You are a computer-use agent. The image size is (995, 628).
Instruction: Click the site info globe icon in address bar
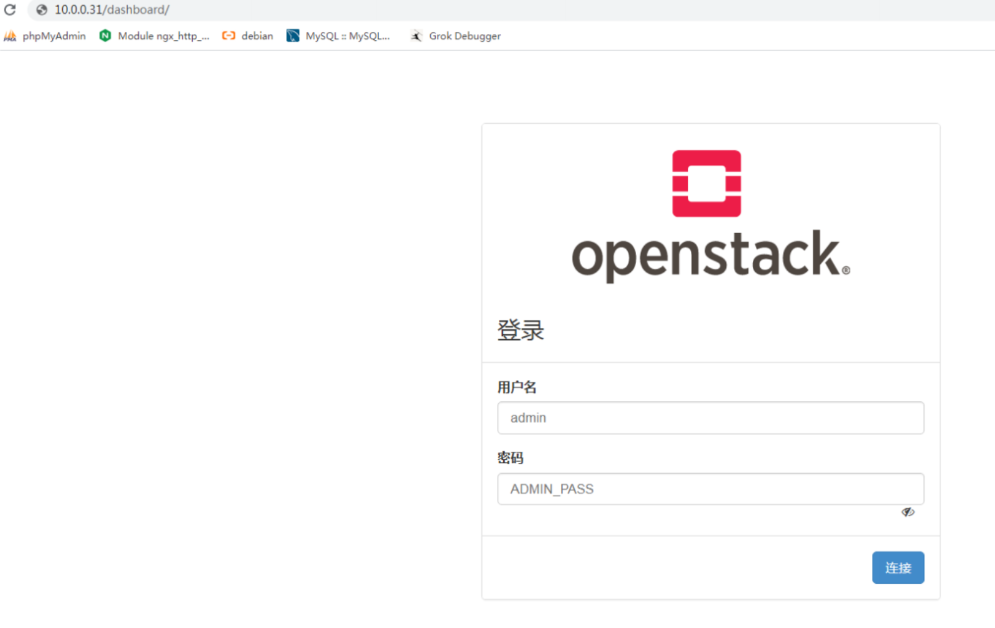(x=42, y=10)
